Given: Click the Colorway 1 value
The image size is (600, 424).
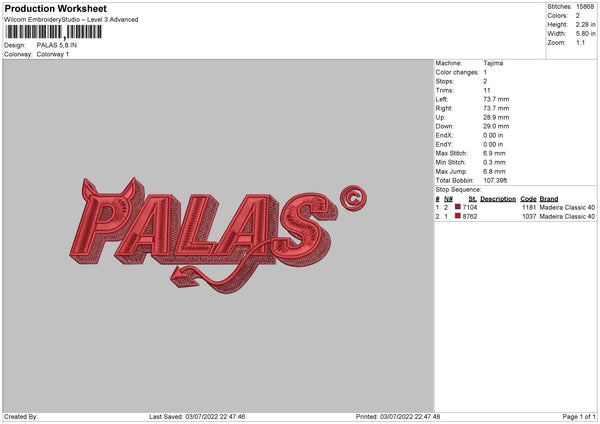Looking at the screenshot, I should (x=53, y=54).
